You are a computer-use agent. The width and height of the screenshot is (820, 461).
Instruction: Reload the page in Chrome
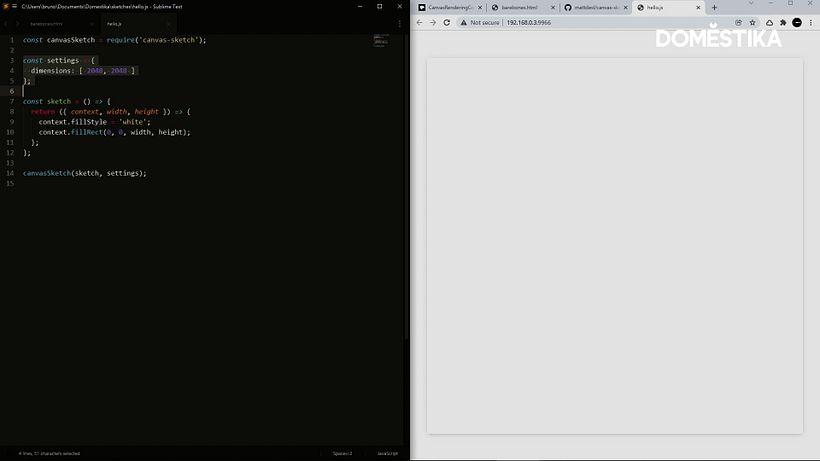[x=447, y=22]
